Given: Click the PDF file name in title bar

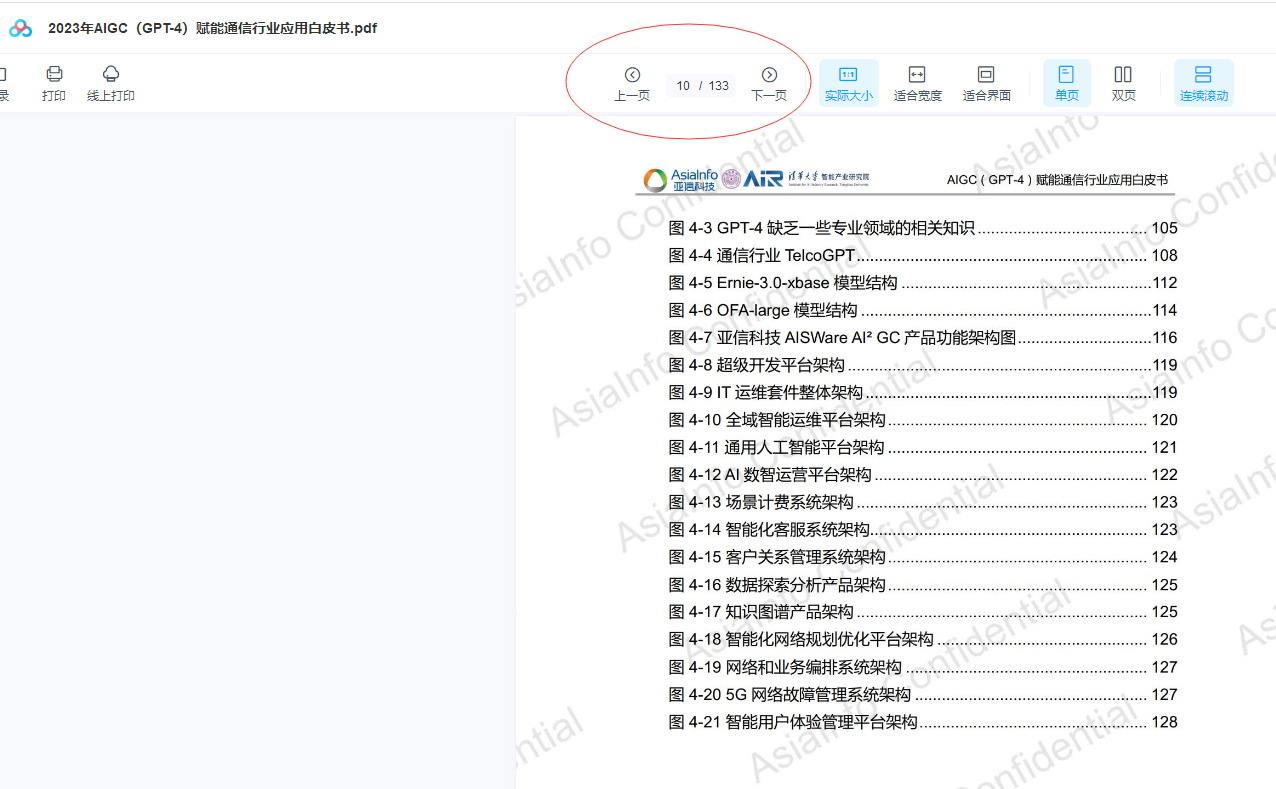Looking at the screenshot, I should tap(212, 29).
